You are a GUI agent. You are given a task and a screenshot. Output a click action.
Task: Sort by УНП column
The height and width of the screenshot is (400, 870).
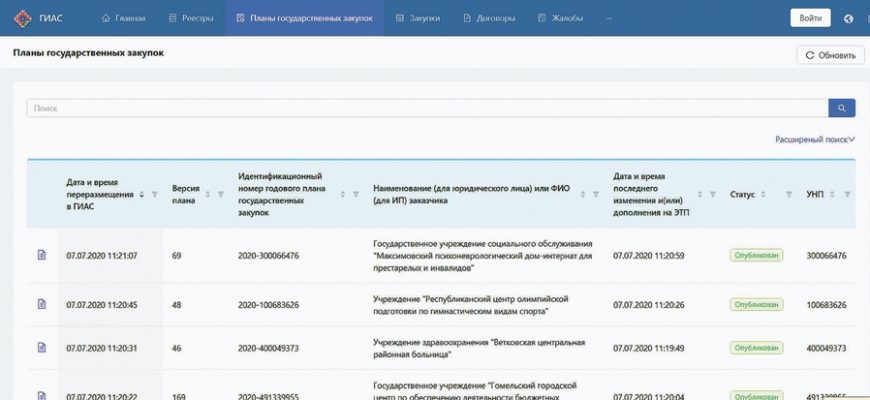coord(832,194)
